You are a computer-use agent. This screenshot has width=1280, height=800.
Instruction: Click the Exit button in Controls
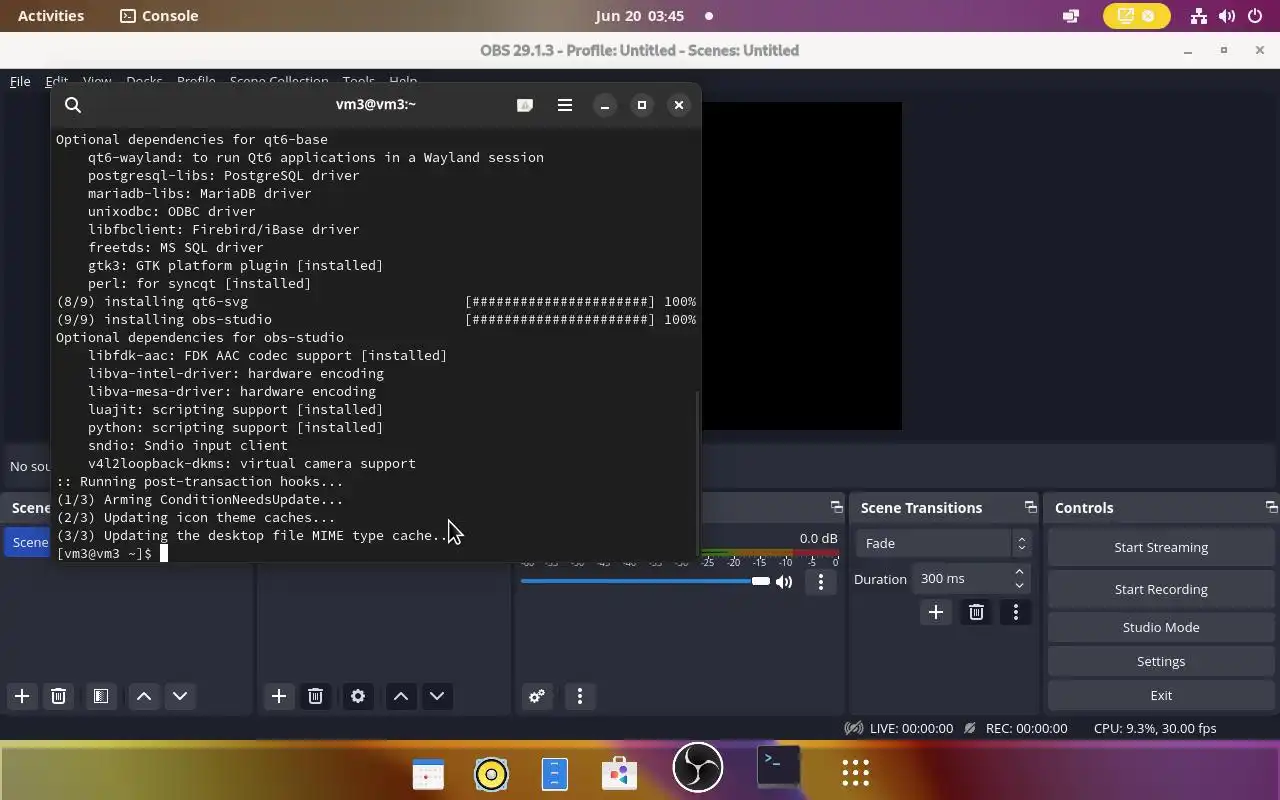tap(1161, 695)
